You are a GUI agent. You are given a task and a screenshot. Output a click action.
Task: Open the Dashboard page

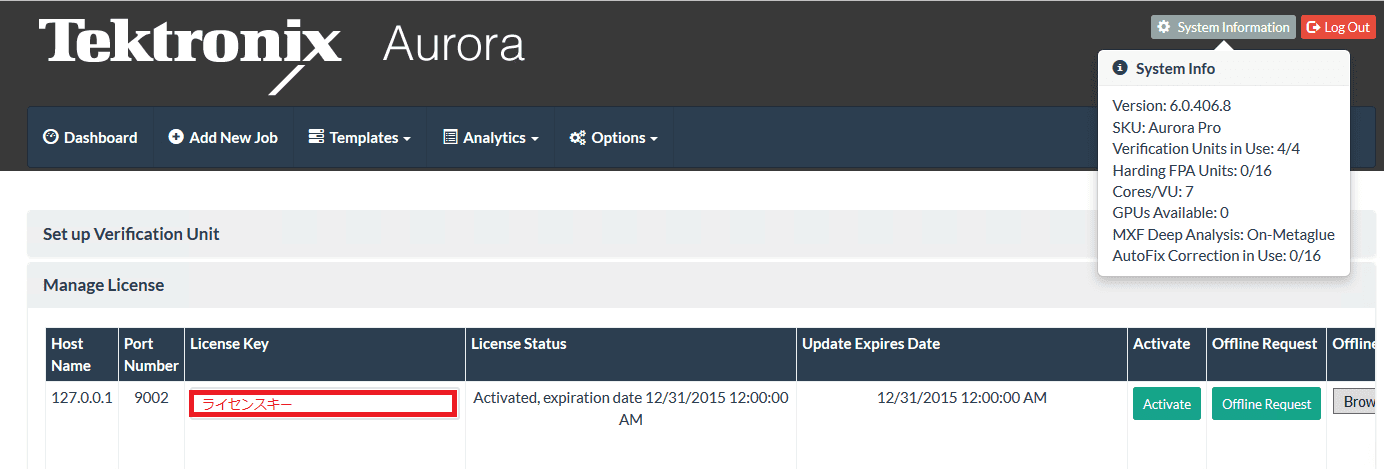[91, 138]
